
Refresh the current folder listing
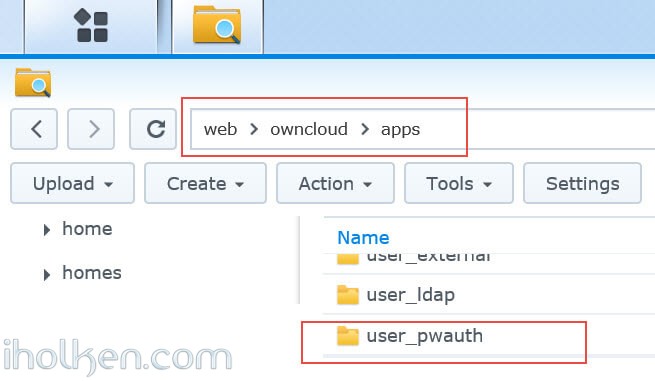point(152,129)
